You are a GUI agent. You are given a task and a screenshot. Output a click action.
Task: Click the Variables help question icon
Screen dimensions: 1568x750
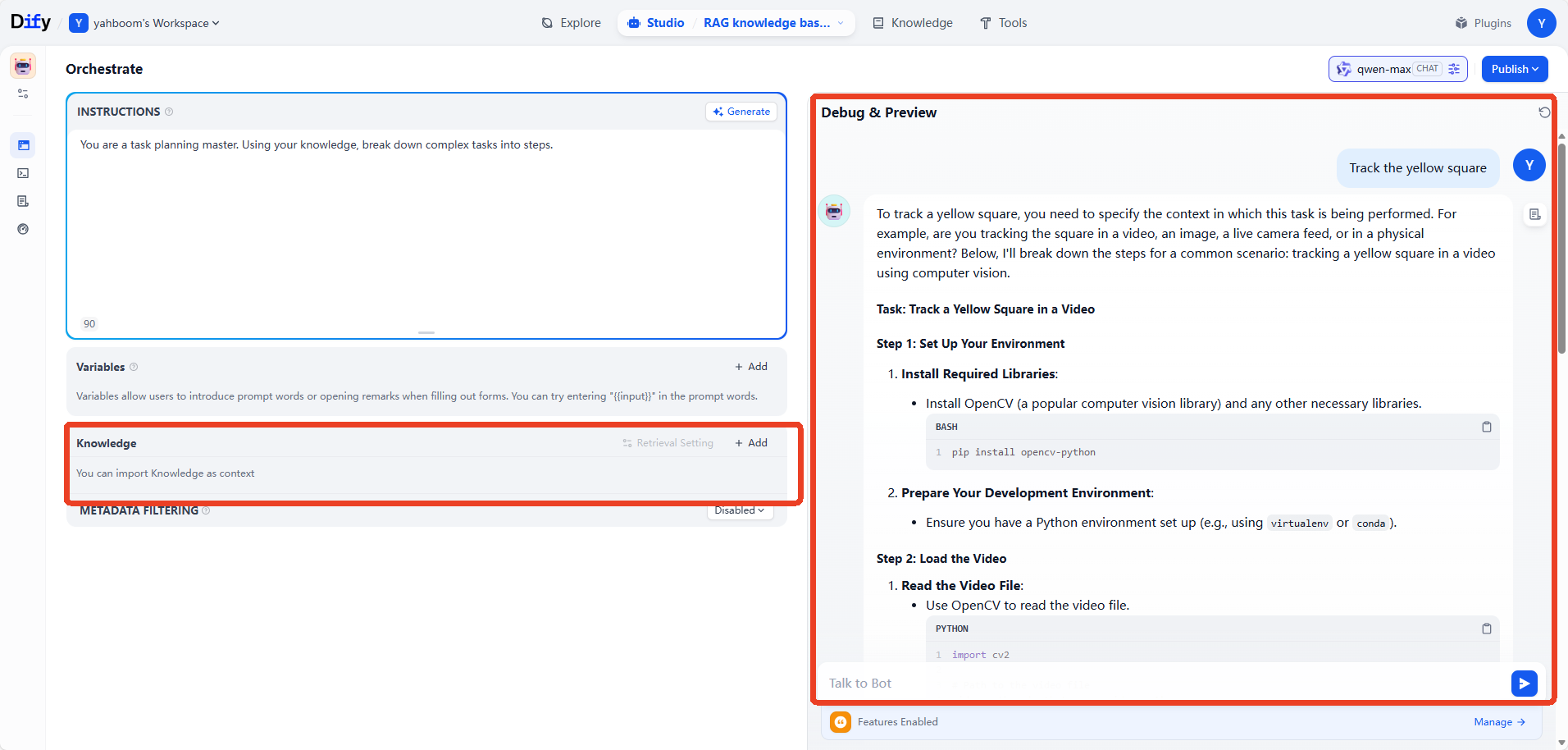coord(134,367)
